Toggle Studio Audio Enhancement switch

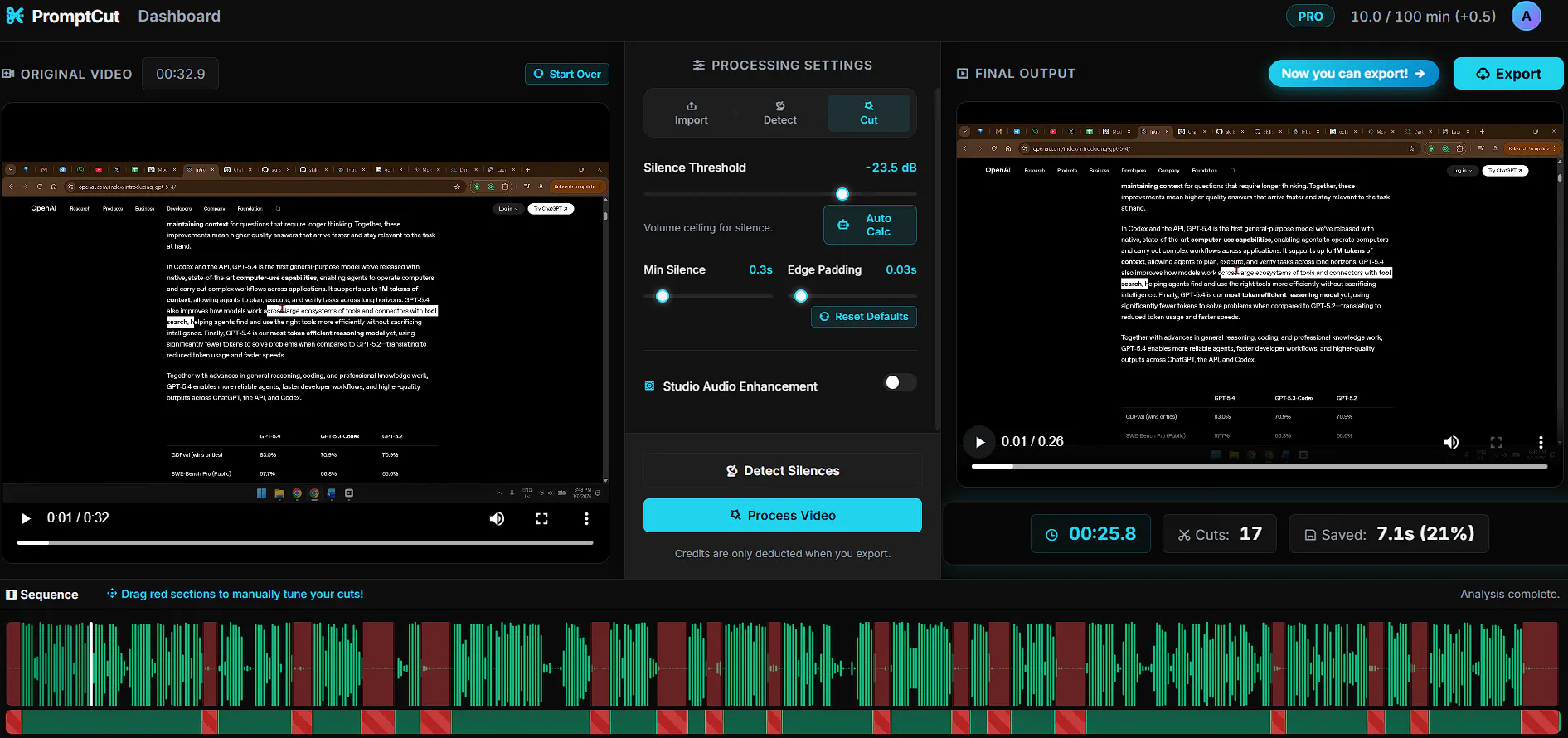(900, 382)
